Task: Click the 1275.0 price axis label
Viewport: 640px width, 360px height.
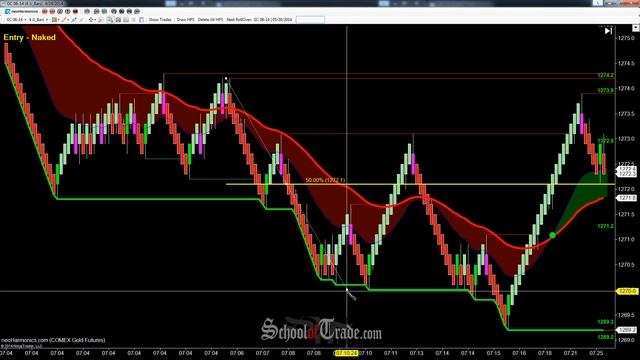Action: (627, 38)
